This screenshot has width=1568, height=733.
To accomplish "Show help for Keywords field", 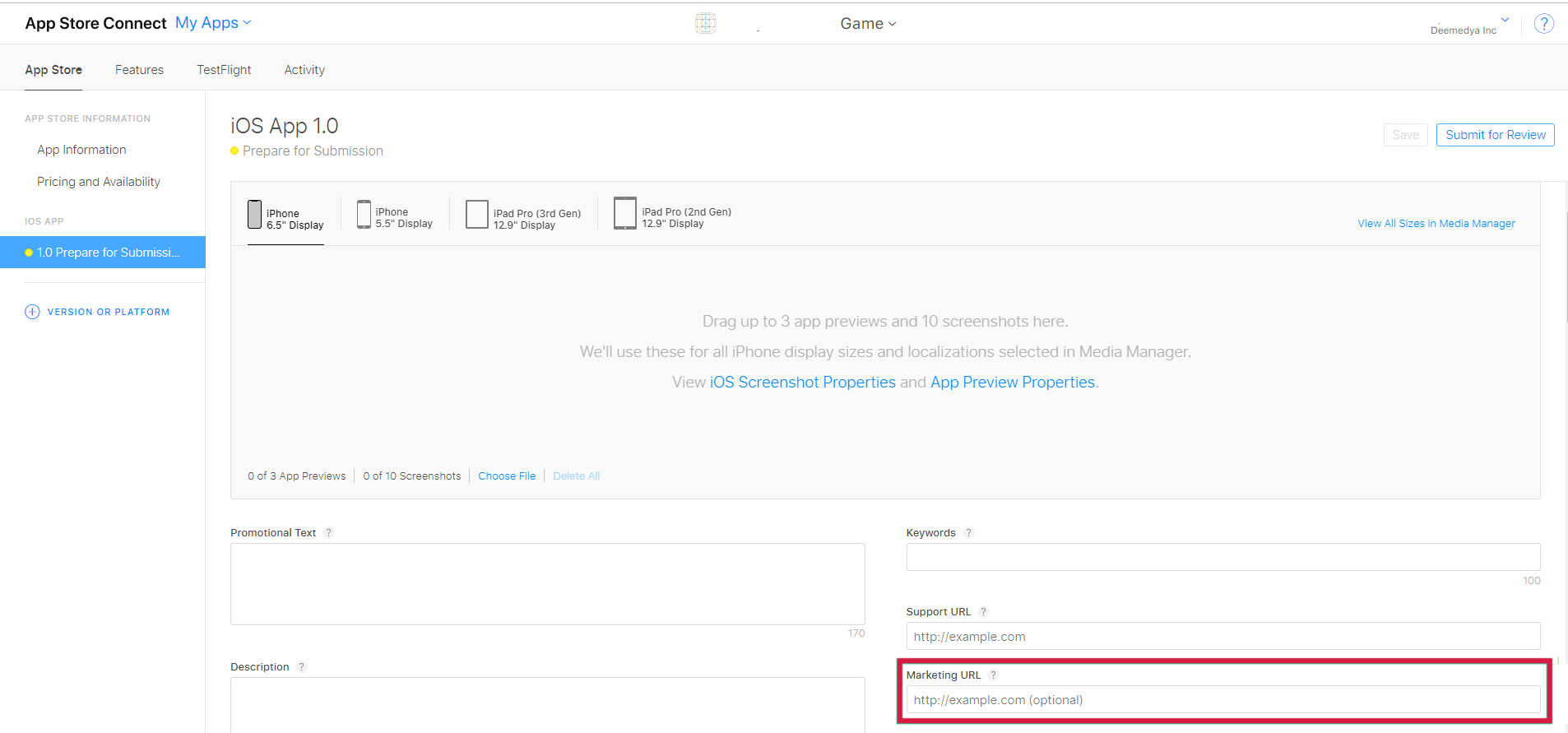I will 968,532.
